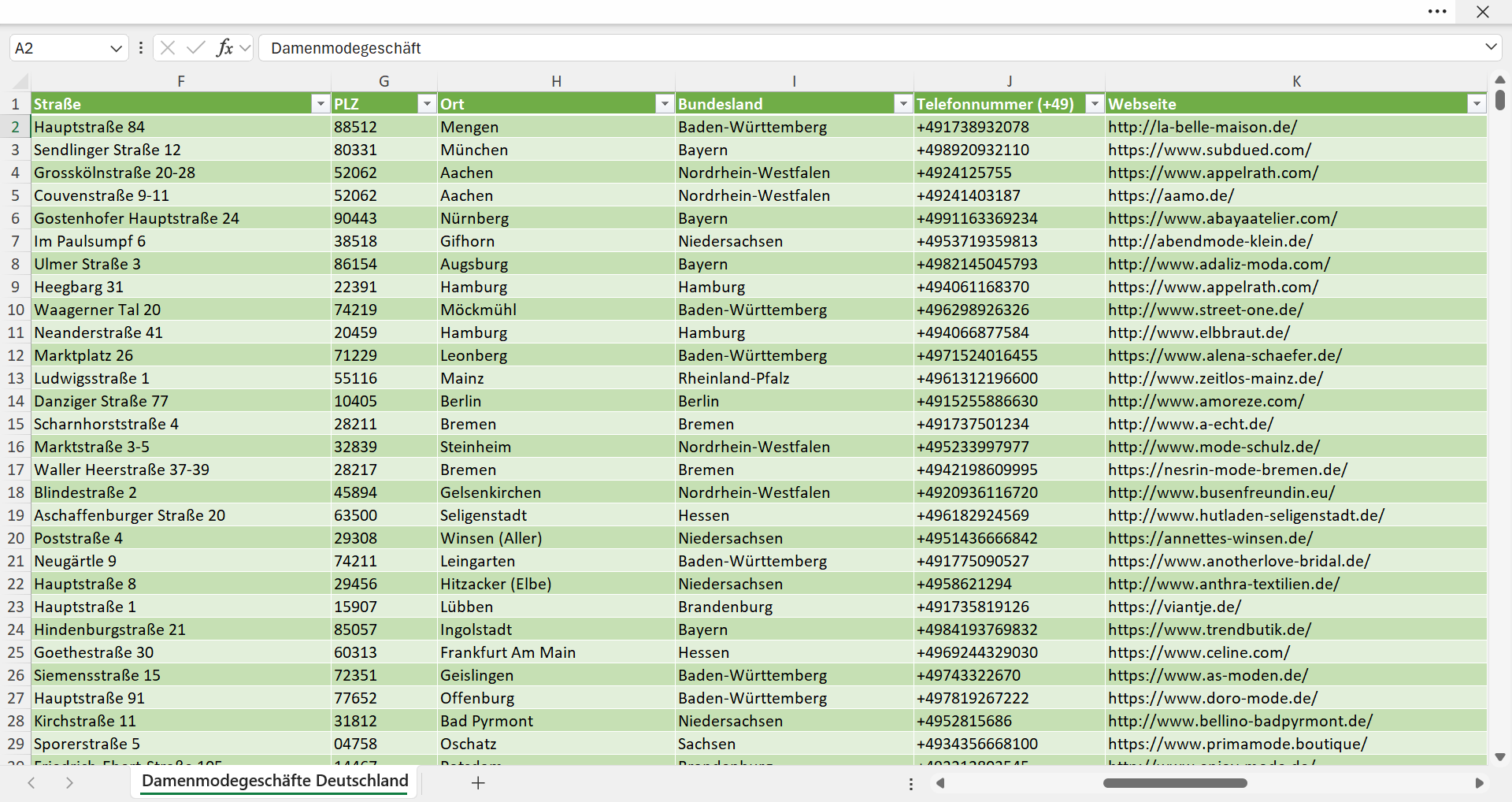Select PLZ cell 38518

(x=384, y=241)
